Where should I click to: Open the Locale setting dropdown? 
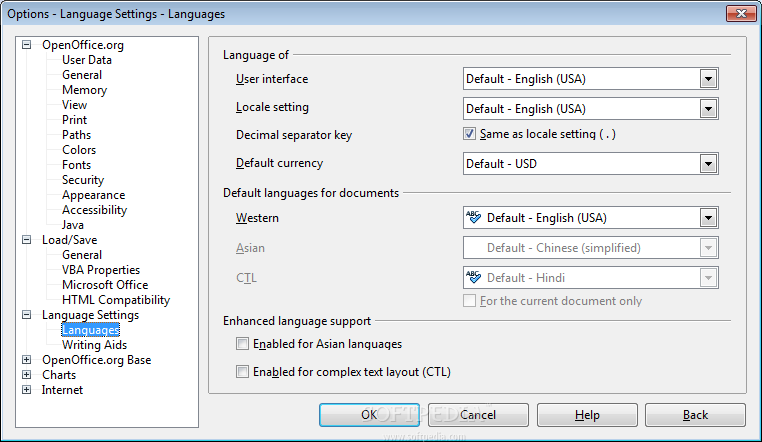tap(708, 109)
